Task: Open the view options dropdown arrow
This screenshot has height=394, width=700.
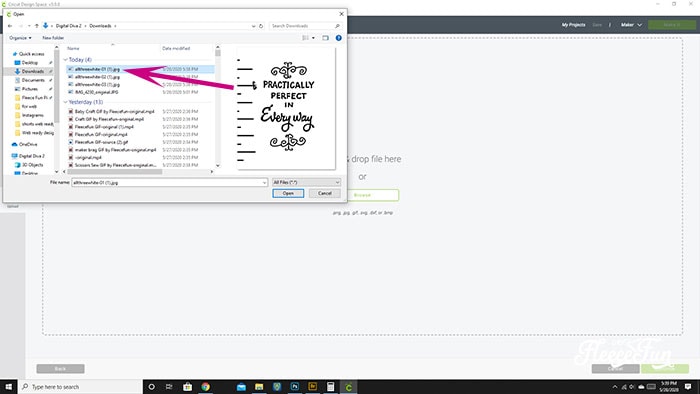Action: [313, 38]
